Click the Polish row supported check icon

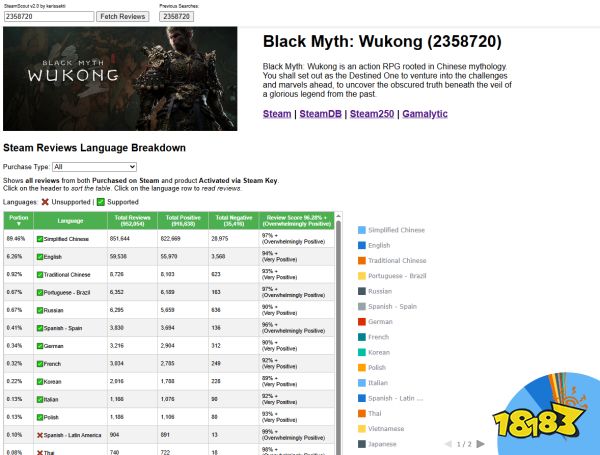click(x=40, y=417)
